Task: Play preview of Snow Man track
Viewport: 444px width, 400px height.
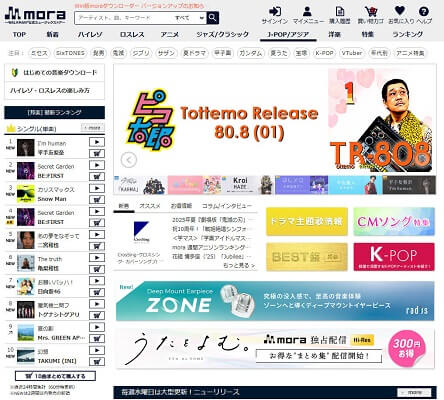Action: tap(97, 188)
